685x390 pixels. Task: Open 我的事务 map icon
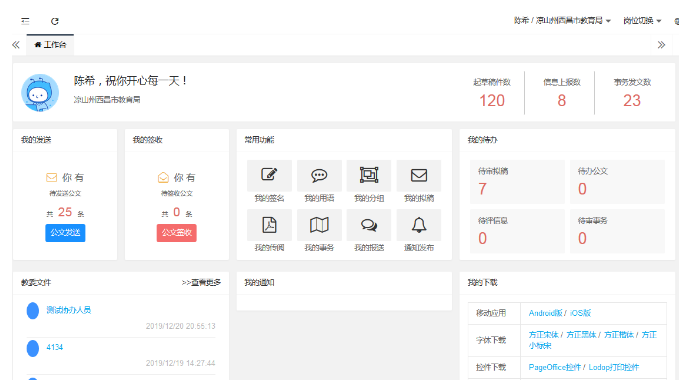tap(319, 225)
